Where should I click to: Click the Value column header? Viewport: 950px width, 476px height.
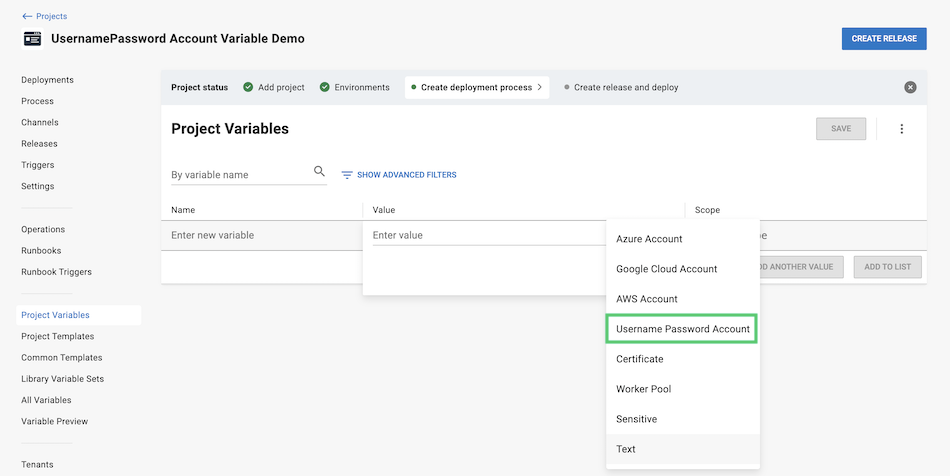coord(384,210)
